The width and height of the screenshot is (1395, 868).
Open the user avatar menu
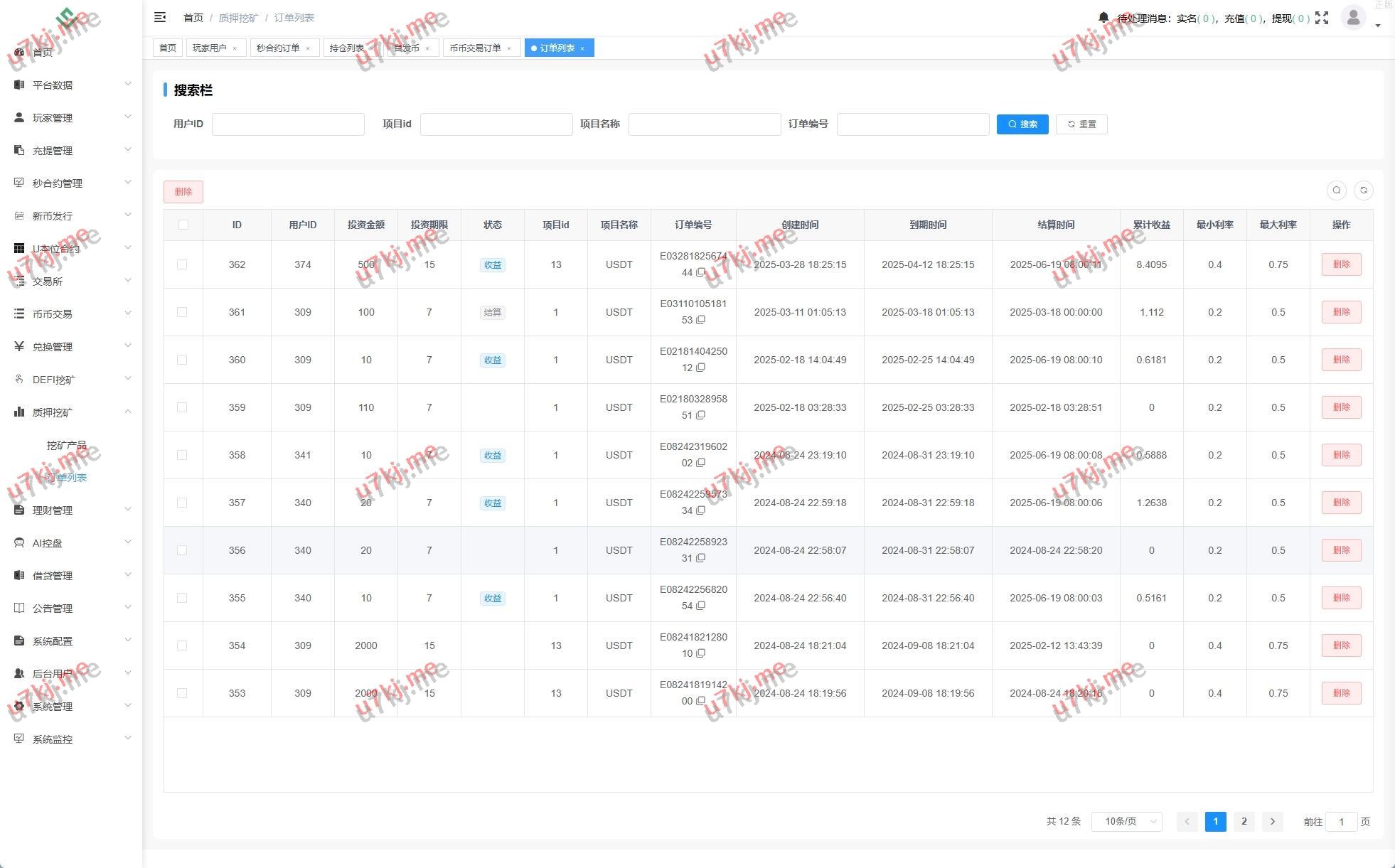[1353, 17]
